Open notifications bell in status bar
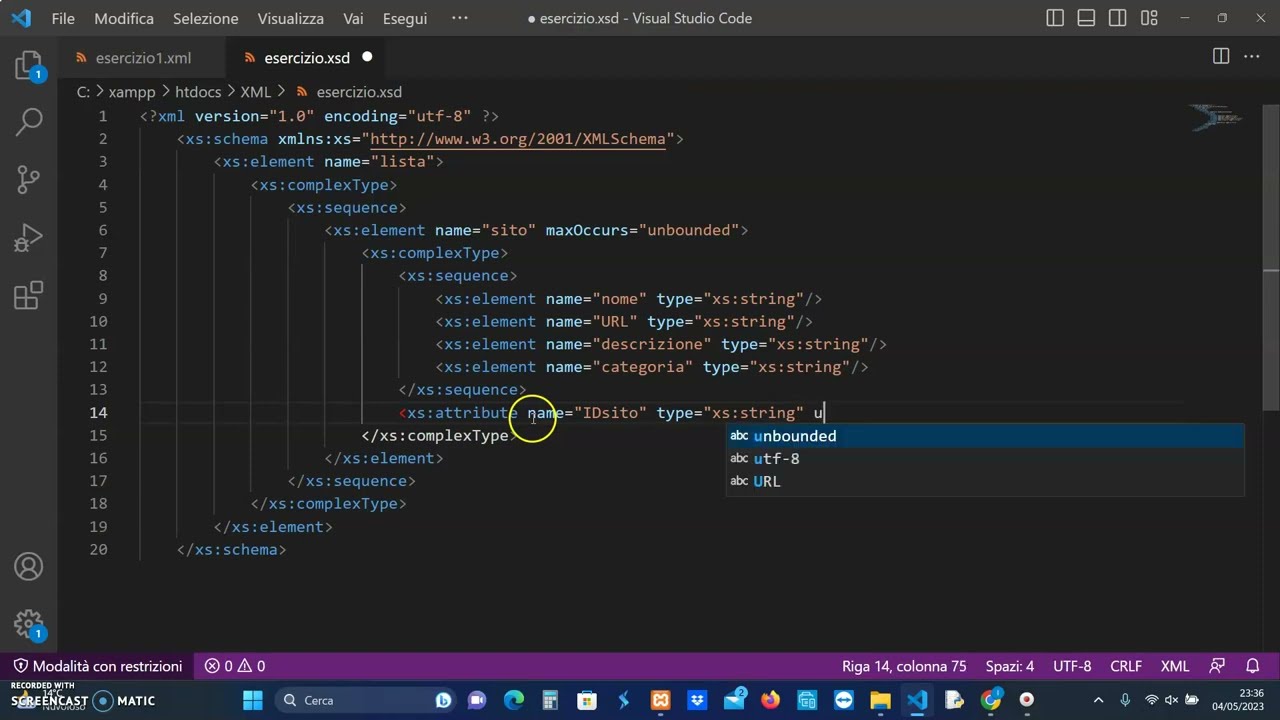 (x=1253, y=666)
